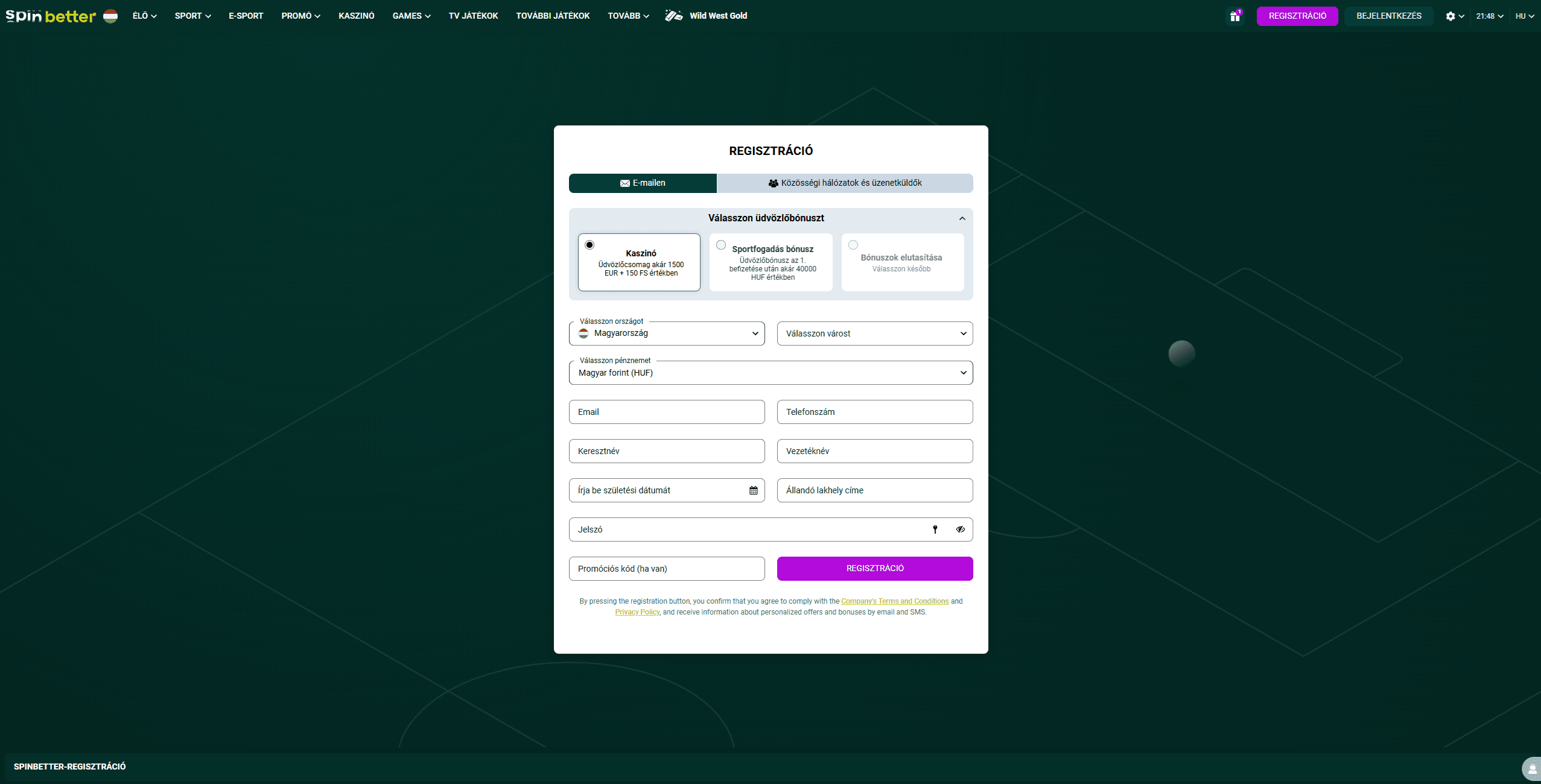Collapse the Válasszon üdvözlőbónuszt section

point(962,218)
